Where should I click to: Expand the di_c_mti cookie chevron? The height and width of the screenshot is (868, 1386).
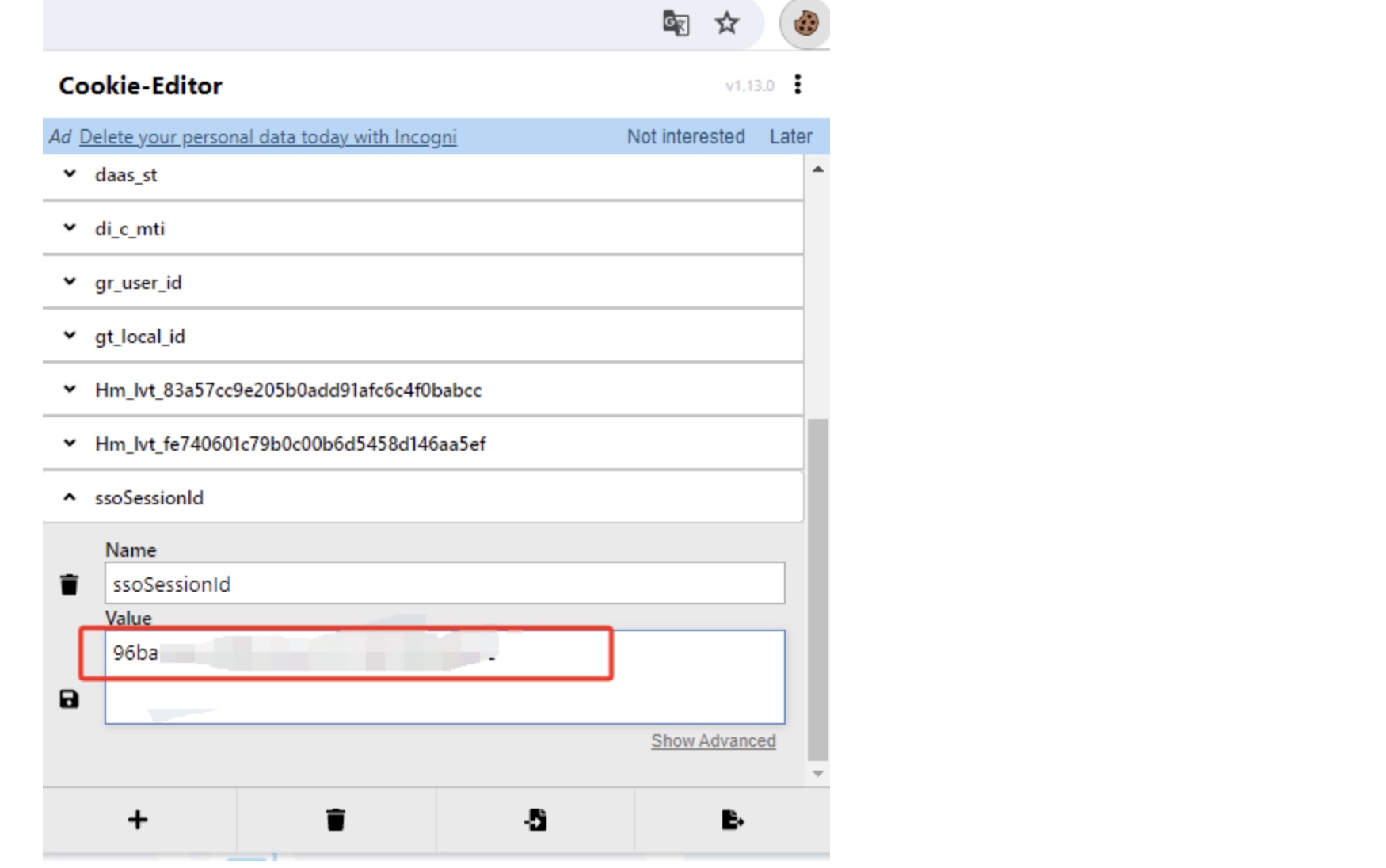tap(70, 228)
